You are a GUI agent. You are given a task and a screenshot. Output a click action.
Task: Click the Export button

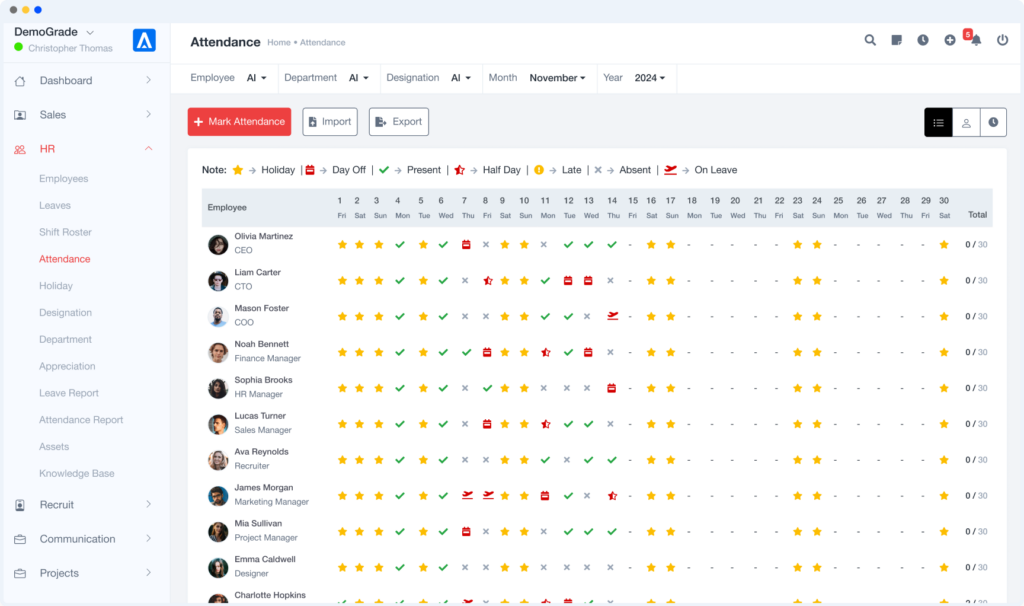398,122
